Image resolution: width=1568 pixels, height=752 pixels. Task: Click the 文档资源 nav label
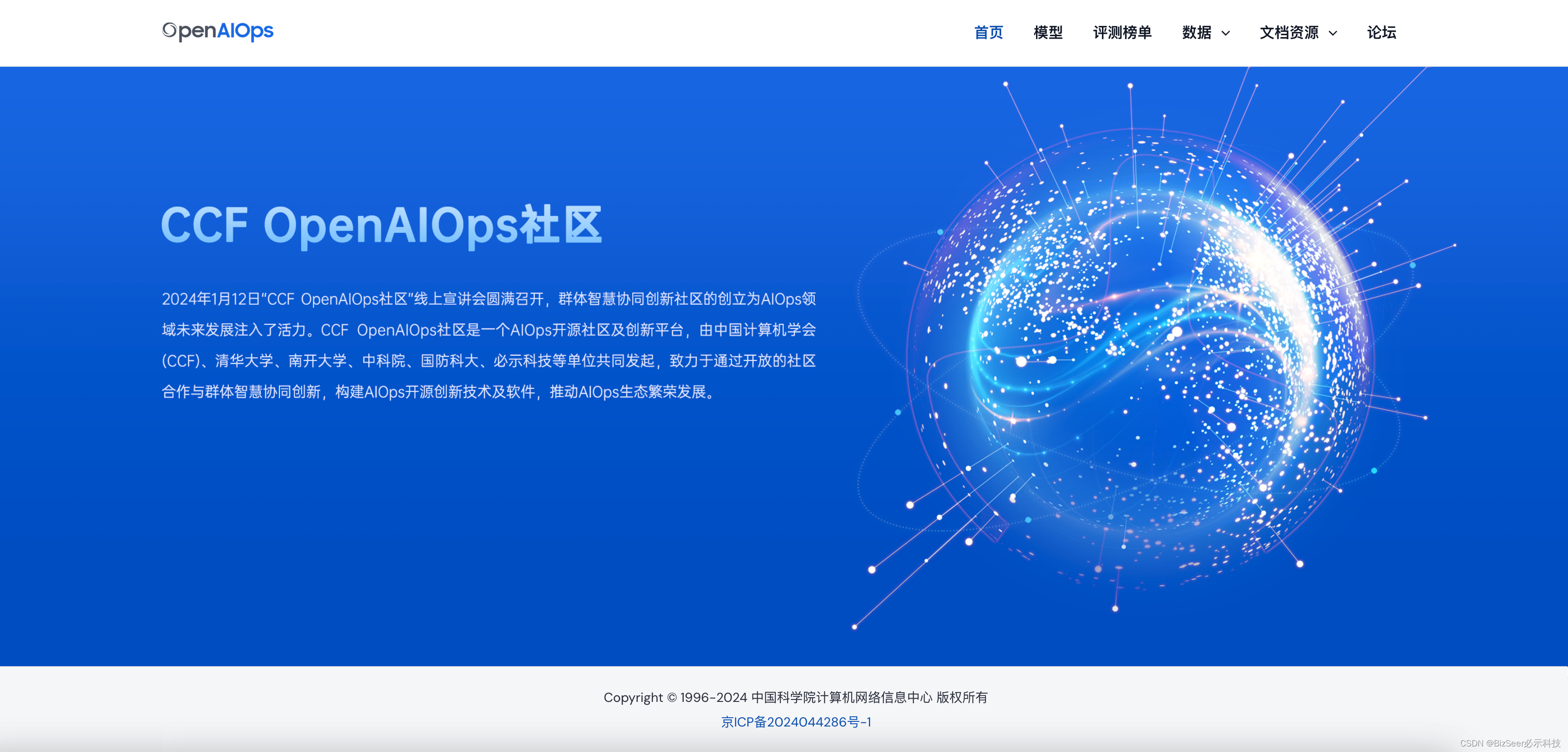click(1290, 33)
